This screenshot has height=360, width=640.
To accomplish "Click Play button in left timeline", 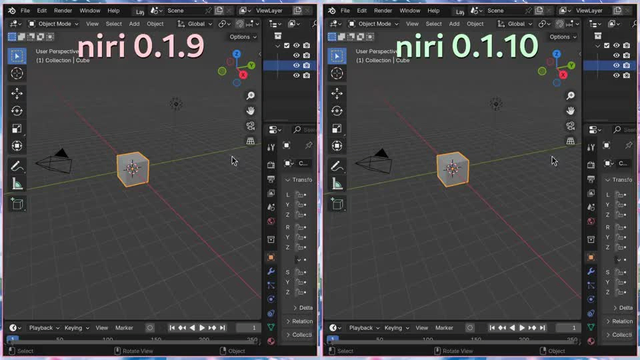I will [202, 328].
